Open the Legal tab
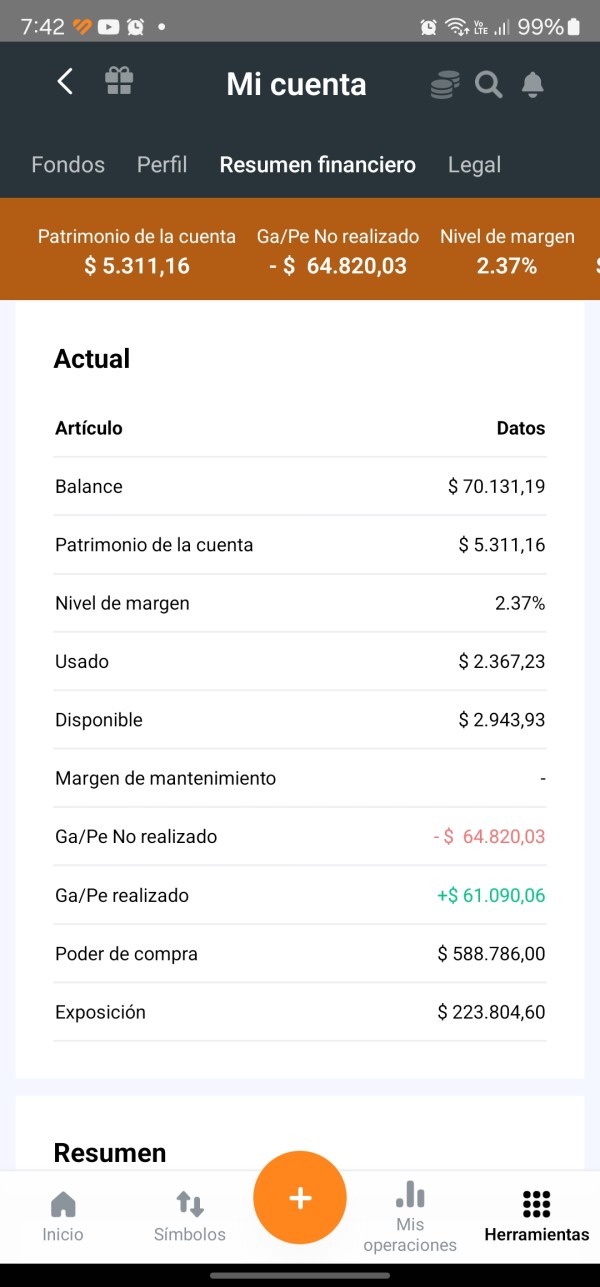 474,165
